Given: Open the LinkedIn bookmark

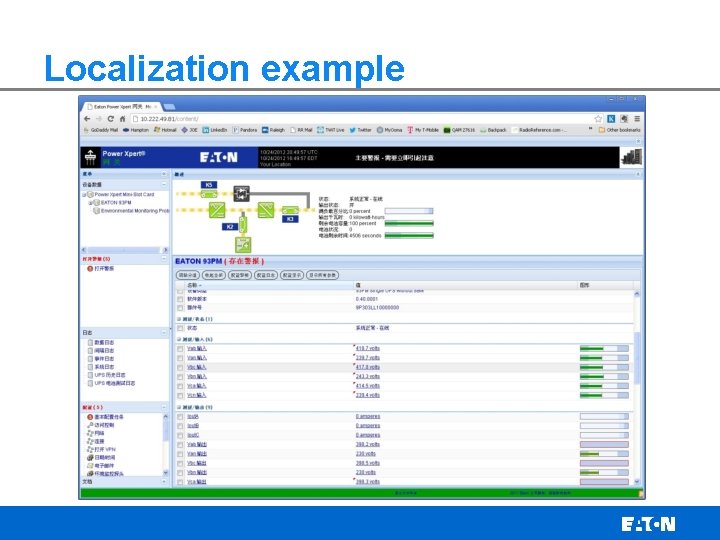Looking at the screenshot, I should pos(215,130).
